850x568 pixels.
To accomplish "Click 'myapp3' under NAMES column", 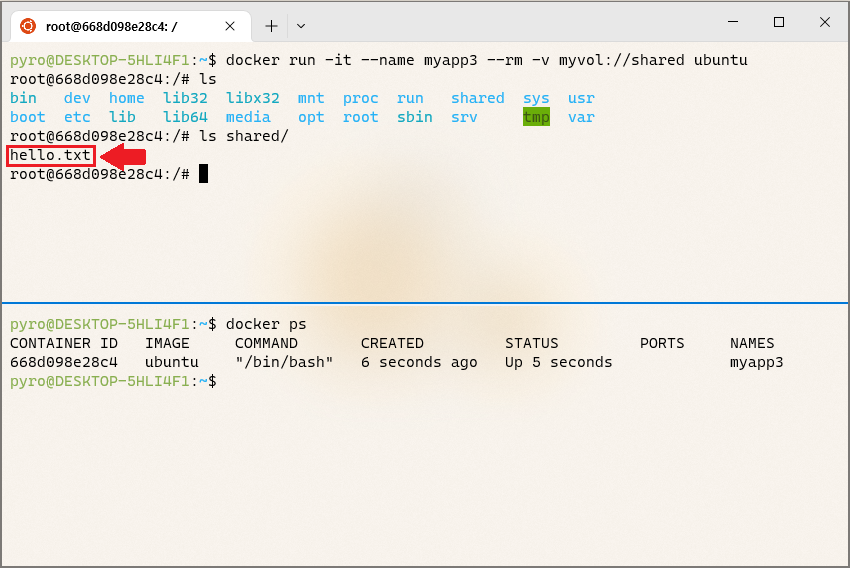I will coord(756,362).
